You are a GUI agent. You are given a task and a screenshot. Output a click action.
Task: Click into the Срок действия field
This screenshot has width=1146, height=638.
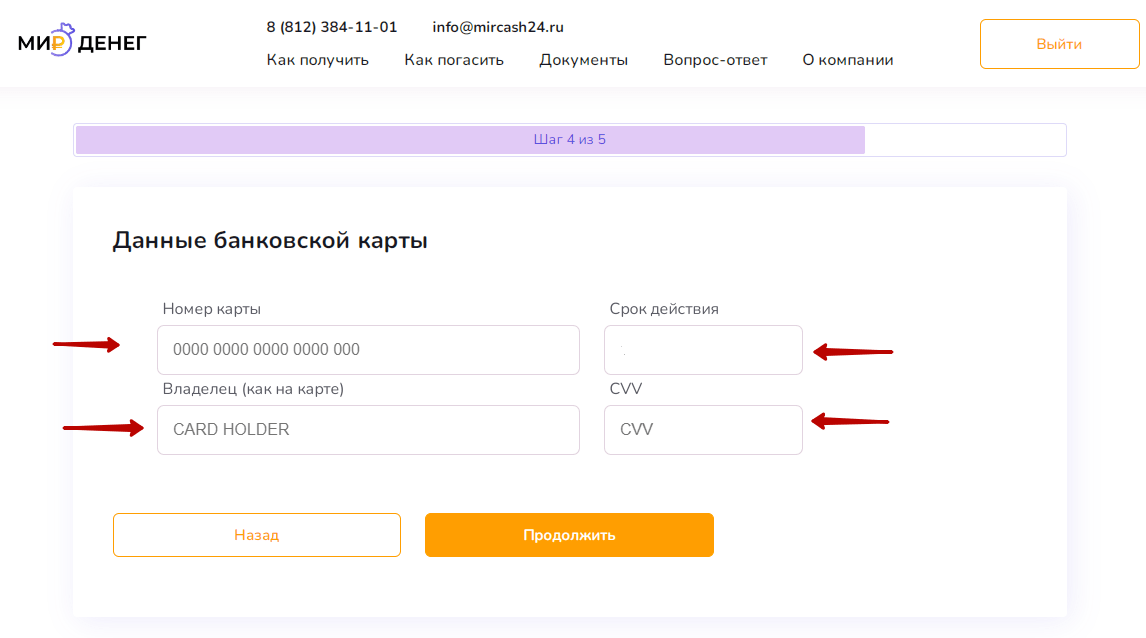[x=703, y=350]
